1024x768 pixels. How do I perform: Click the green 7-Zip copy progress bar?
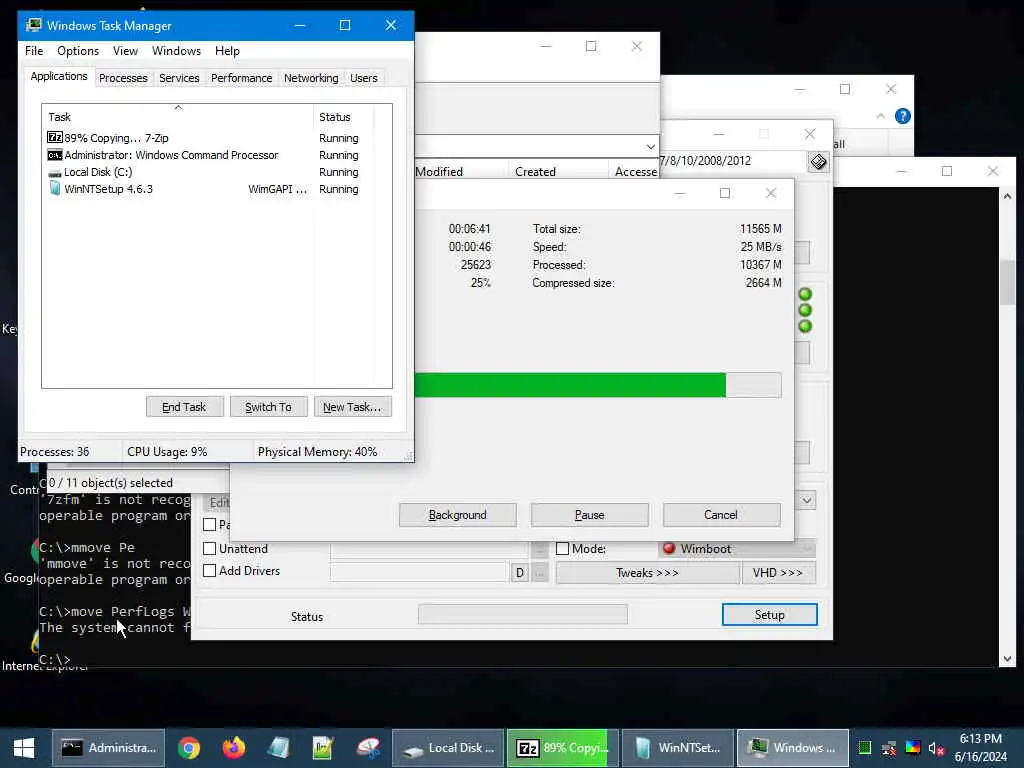pyautogui.click(x=598, y=385)
